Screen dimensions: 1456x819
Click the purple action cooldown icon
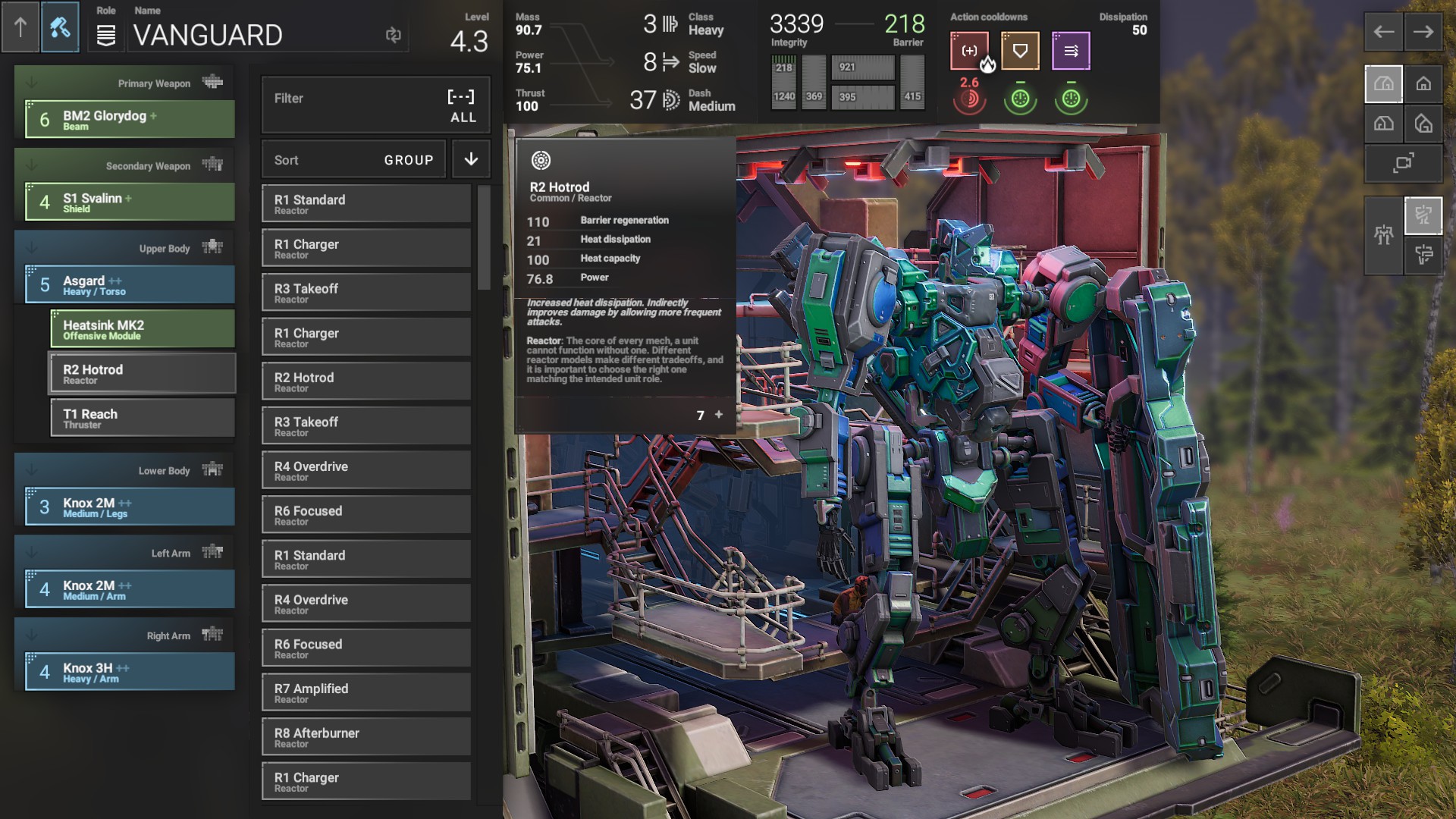click(1070, 51)
